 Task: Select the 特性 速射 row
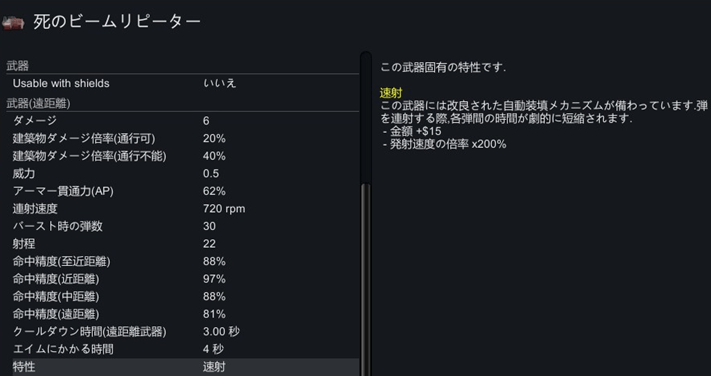185,367
